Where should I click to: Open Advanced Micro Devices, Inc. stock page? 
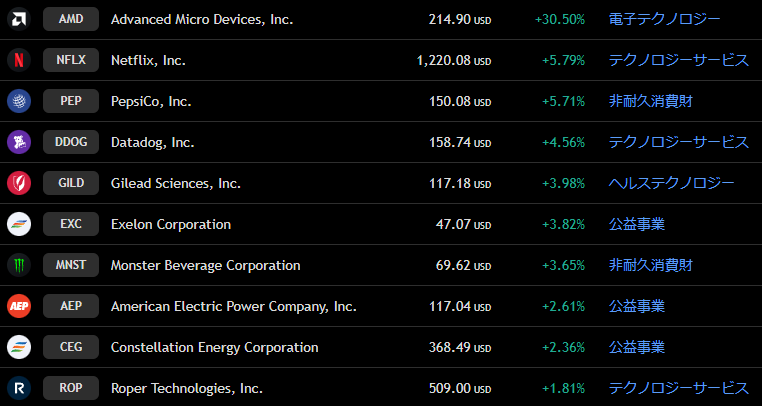click(x=202, y=19)
